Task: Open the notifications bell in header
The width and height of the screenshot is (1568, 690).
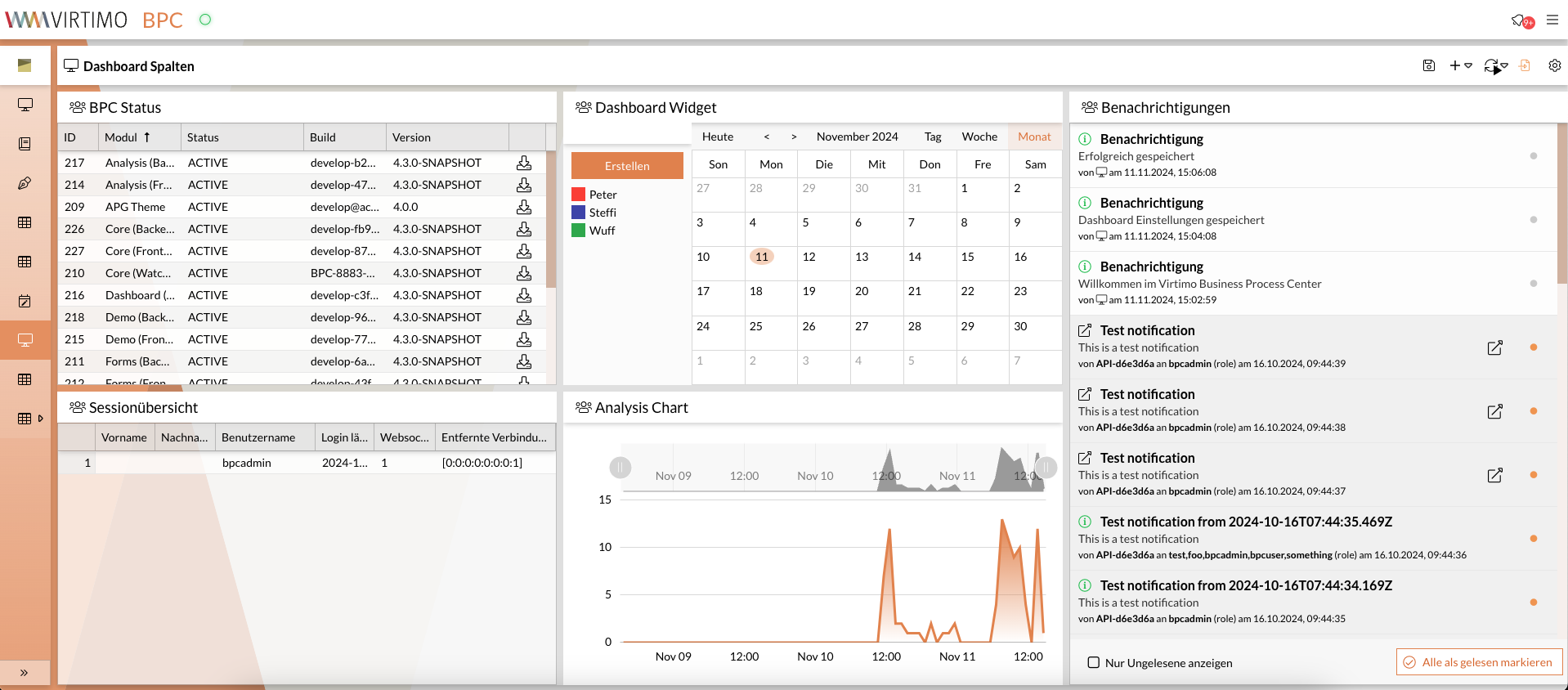Action: (x=1519, y=20)
